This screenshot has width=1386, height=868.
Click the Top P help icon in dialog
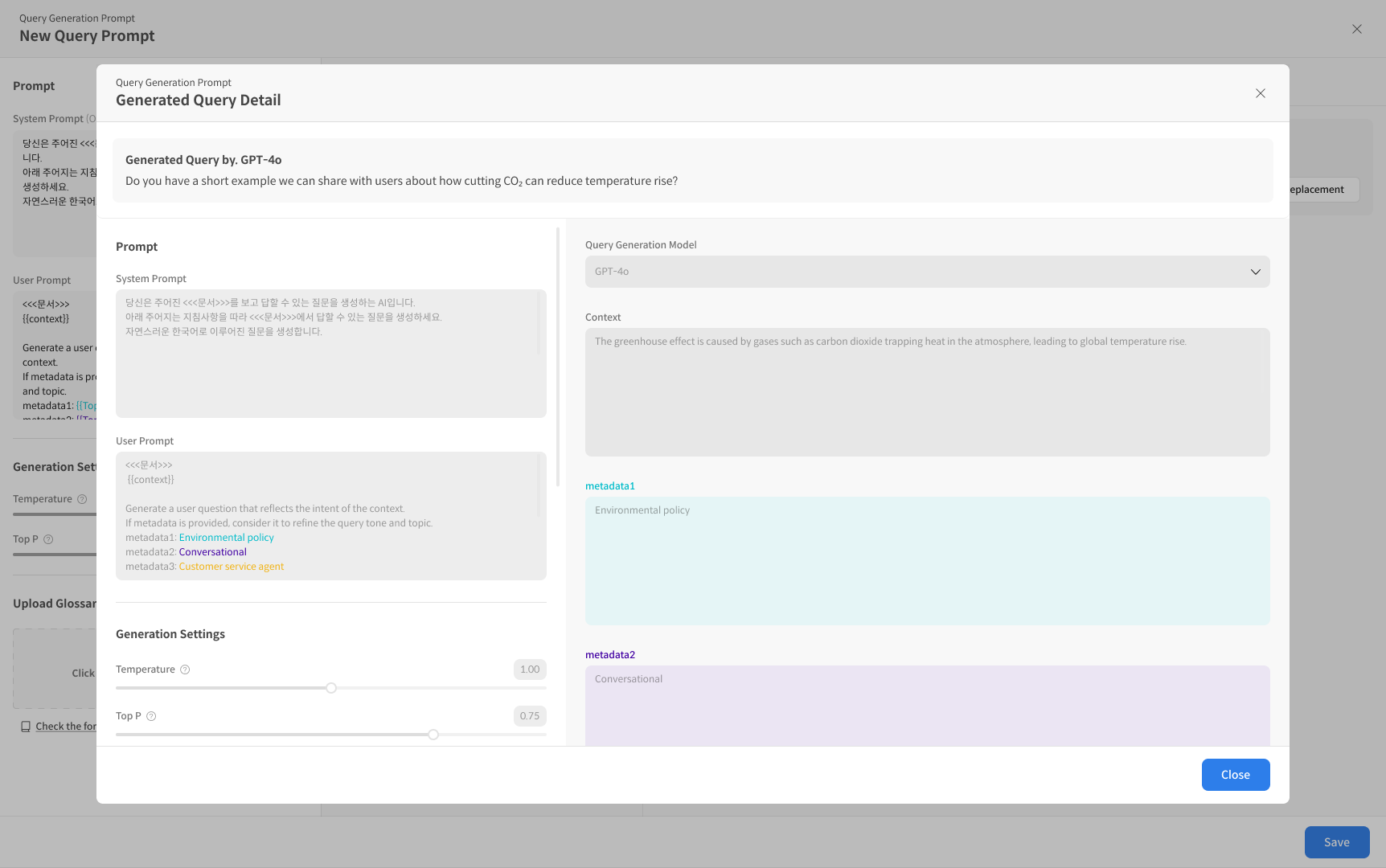[151, 716]
